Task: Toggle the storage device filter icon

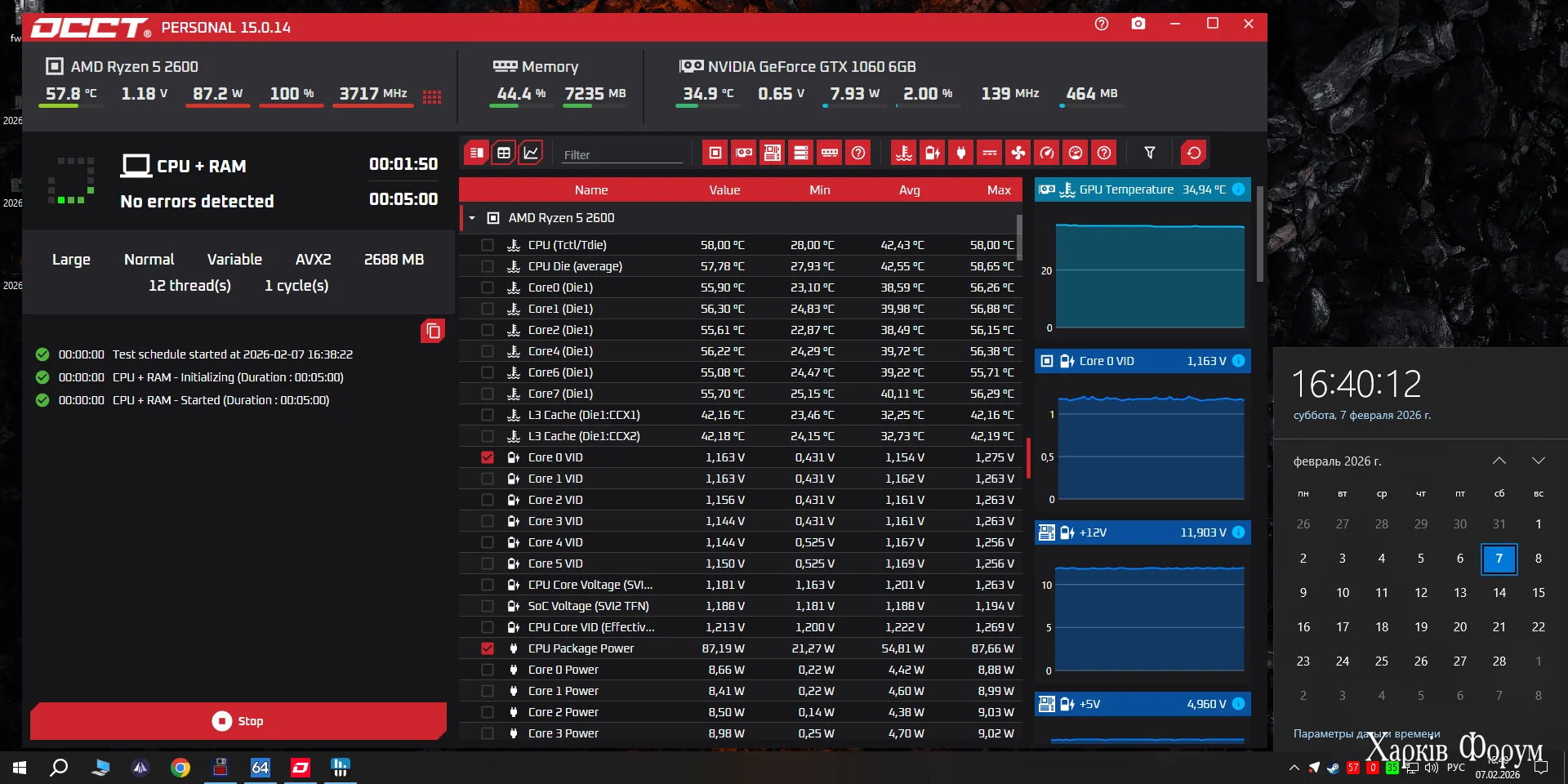Action: (x=801, y=153)
